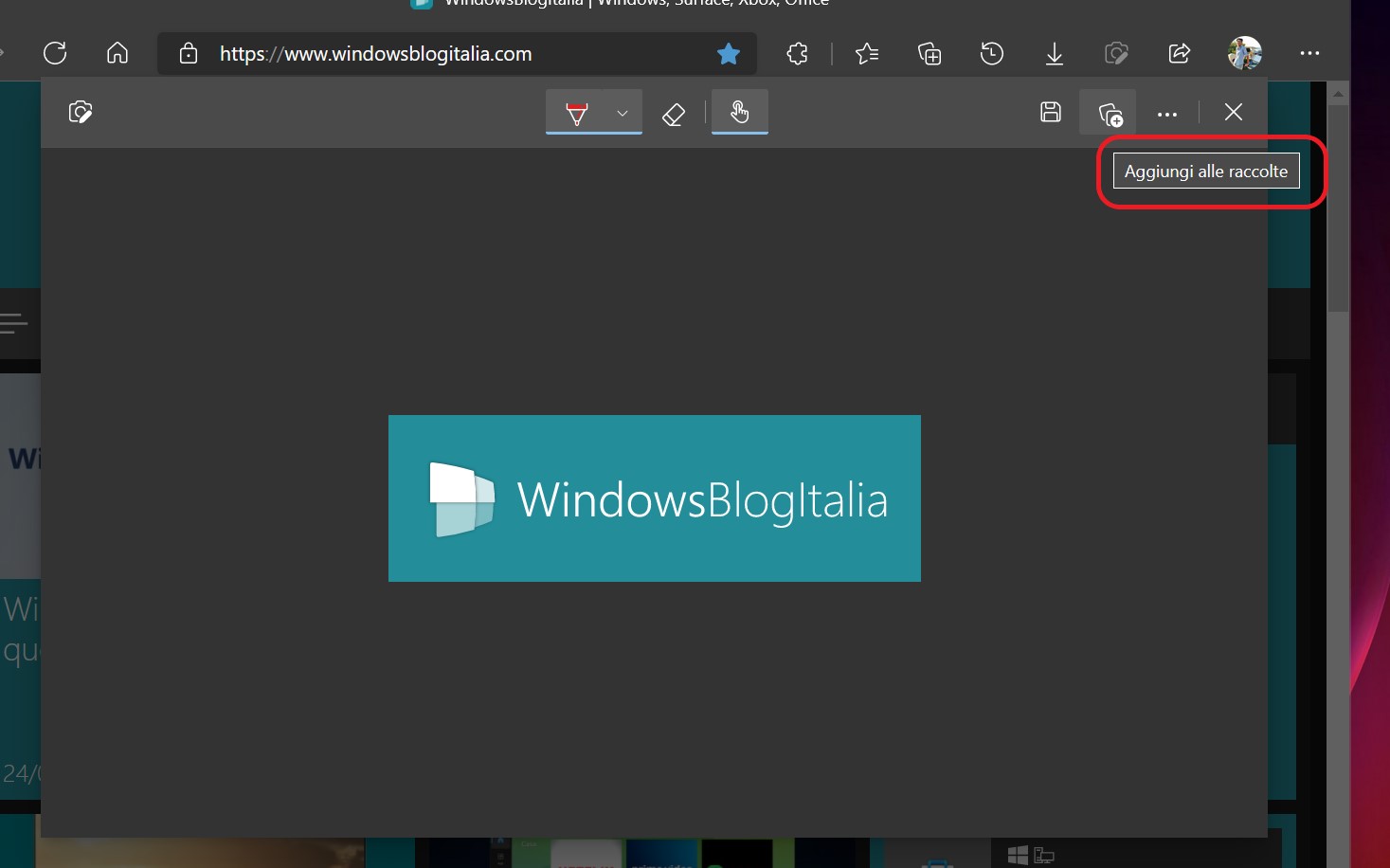The image size is (1390, 868).
Task: Add capture to collections icon
Action: (1110, 114)
